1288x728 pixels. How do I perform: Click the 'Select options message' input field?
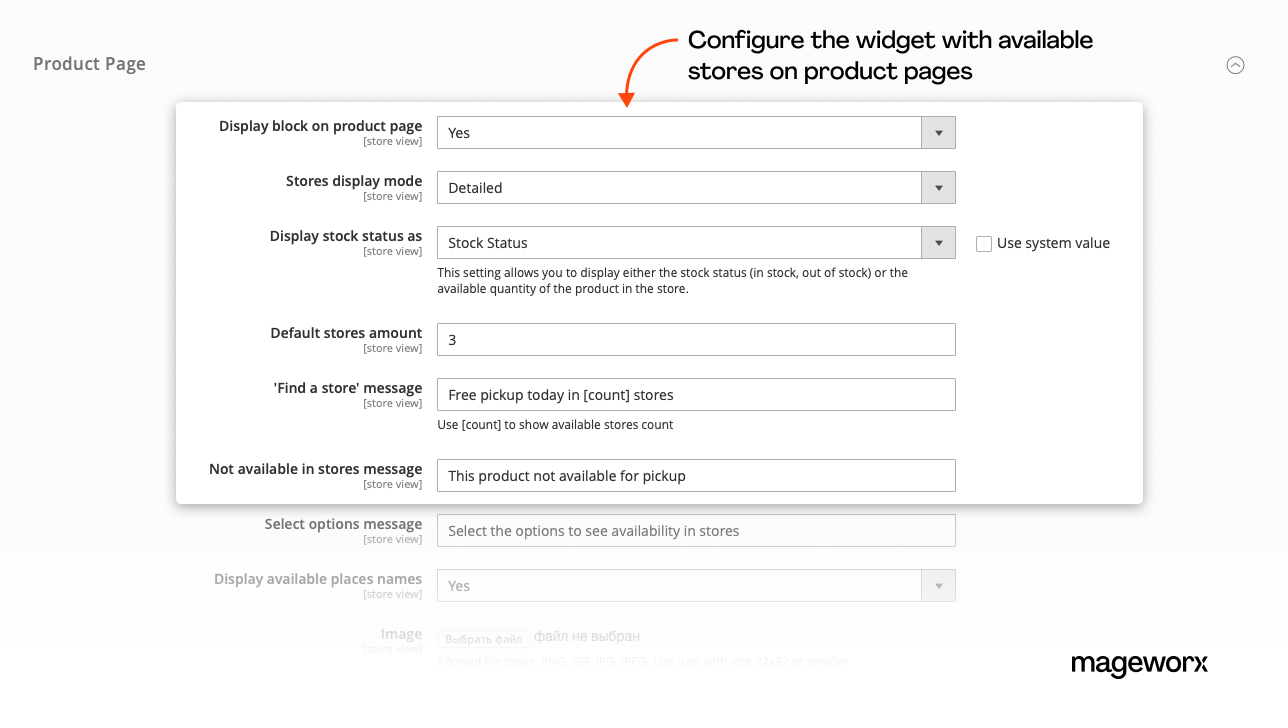coord(696,531)
